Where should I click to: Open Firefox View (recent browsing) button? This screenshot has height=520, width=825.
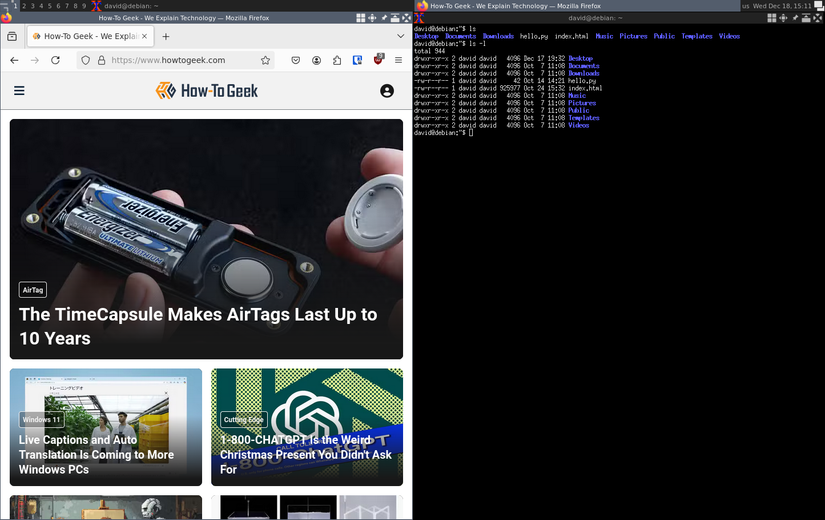tap(12, 36)
